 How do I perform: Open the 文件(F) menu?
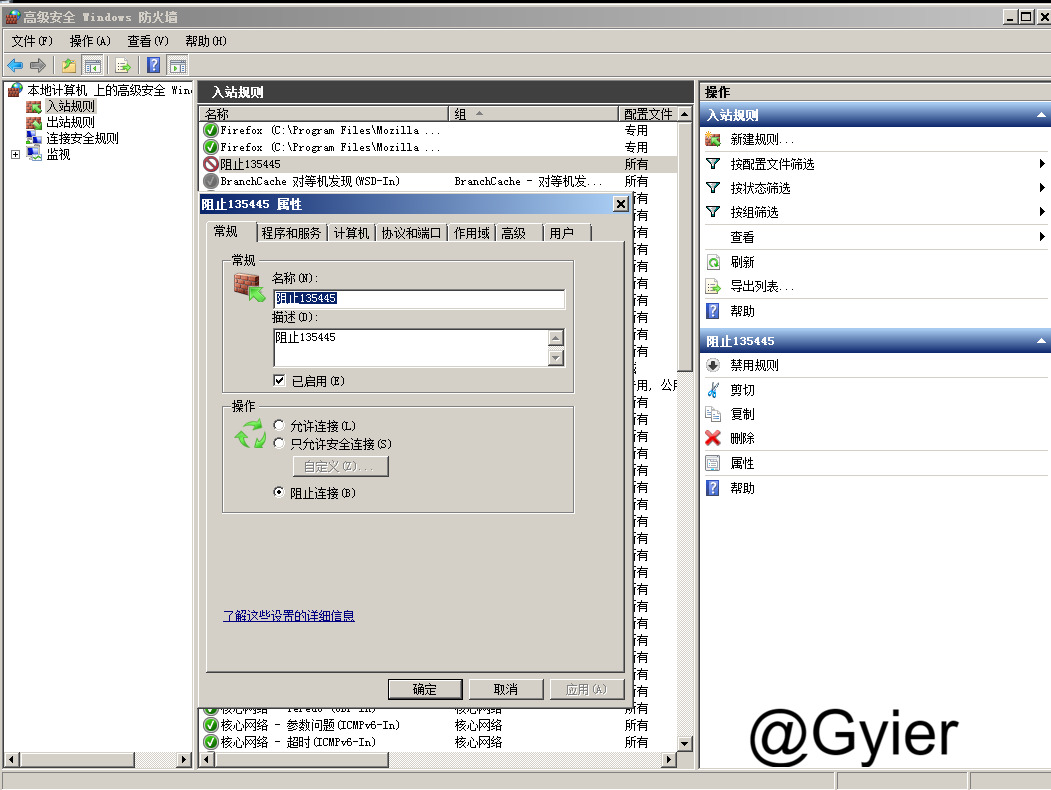pyautogui.click(x=32, y=41)
